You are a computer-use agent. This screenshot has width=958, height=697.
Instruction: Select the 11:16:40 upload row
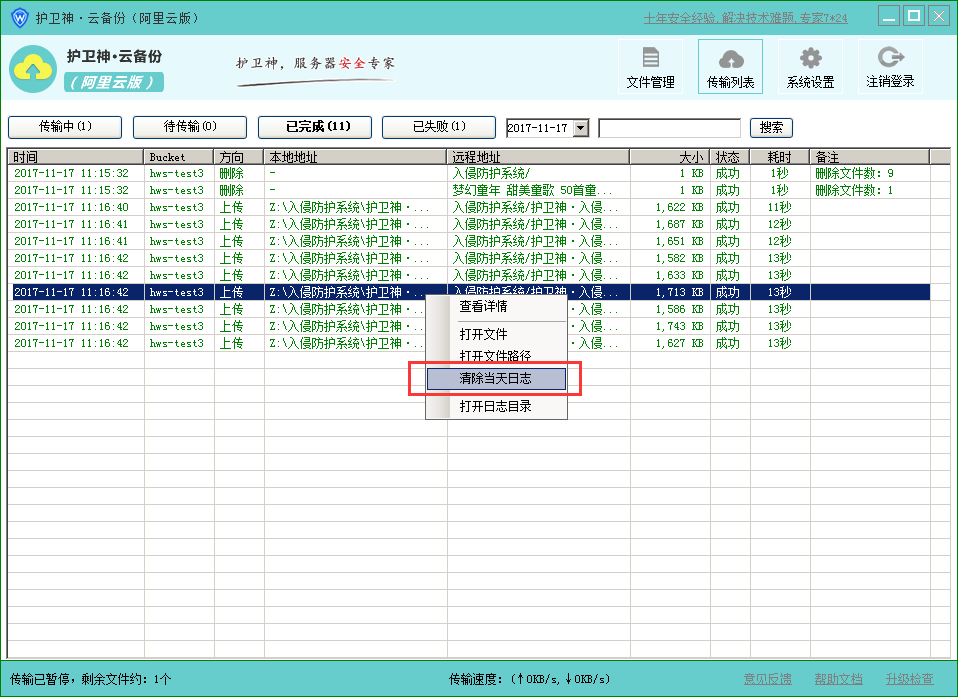pyautogui.click(x=471, y=208)
